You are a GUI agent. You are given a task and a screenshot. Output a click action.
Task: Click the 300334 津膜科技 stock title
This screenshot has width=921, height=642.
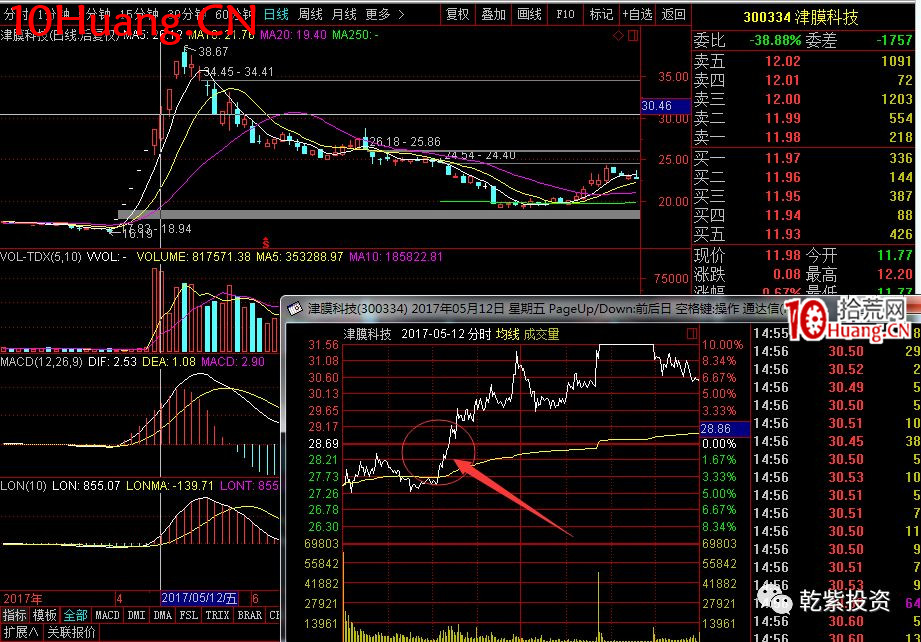click(801, 17)
